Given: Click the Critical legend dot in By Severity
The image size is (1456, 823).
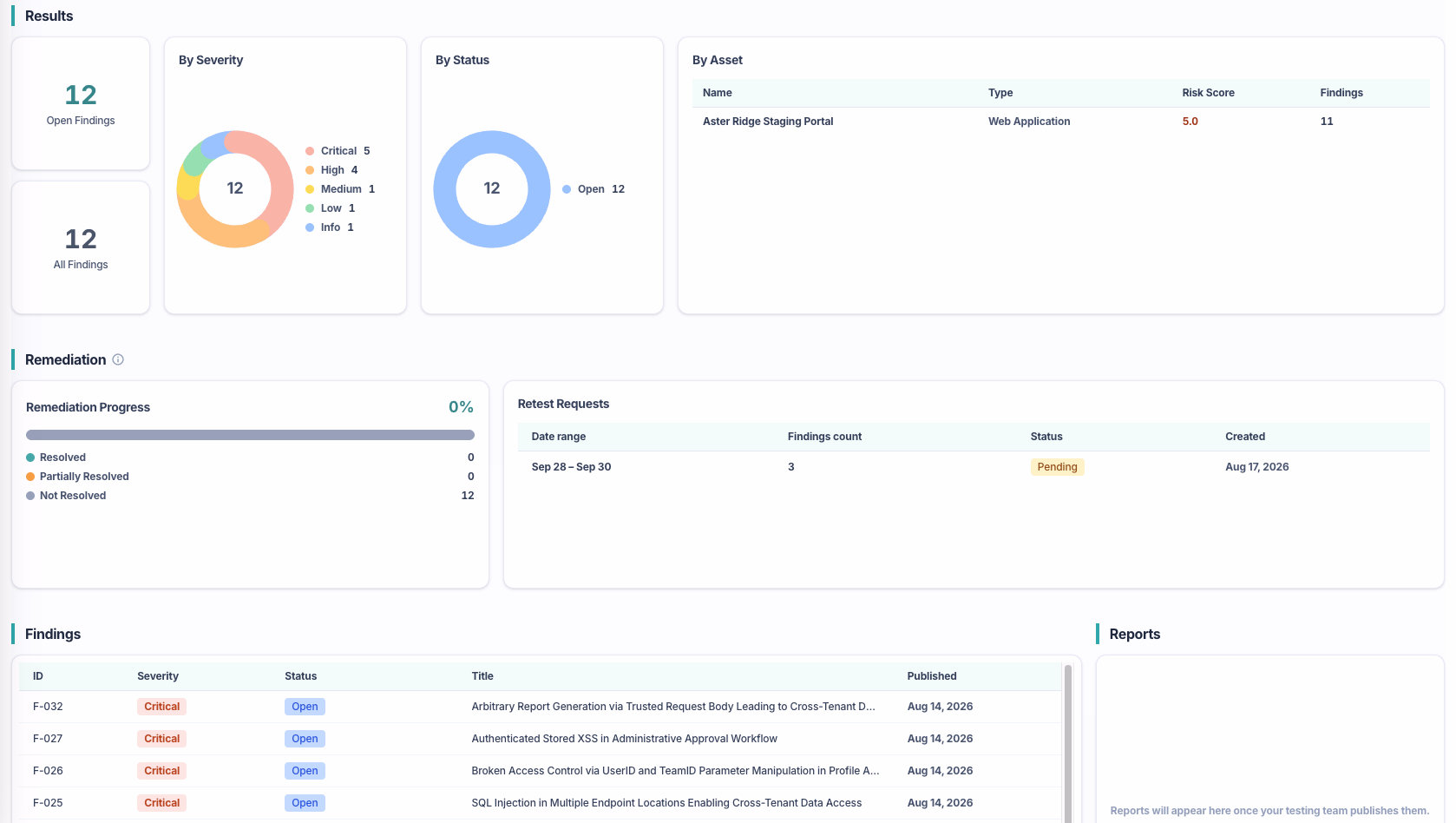Looking at the screenshot, I should tap(310, 151).
